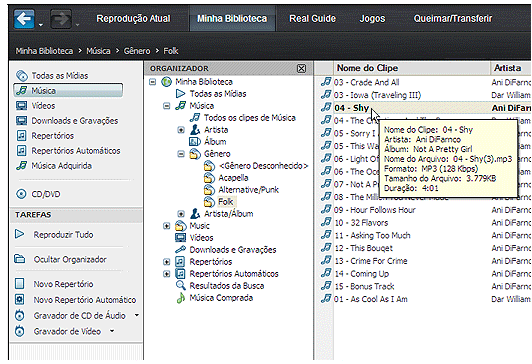Go to Minha Biblioteca in the breadcrumb
The image size is (532, 364).
(x=44, y=51)
